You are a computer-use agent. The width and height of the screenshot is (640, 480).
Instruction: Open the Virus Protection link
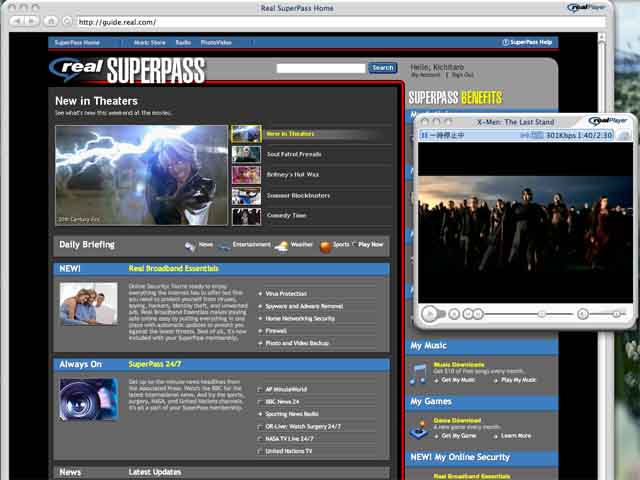tap(286, 294)
